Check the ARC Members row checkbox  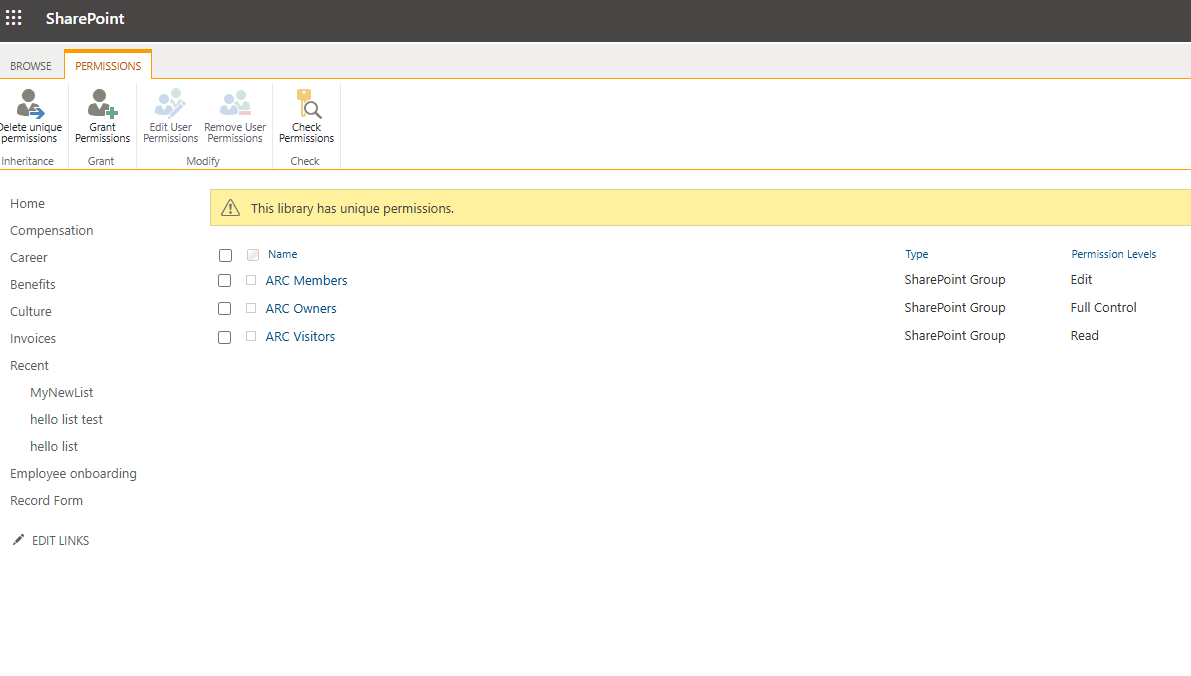pyautogui.click(x=225, y=281)
